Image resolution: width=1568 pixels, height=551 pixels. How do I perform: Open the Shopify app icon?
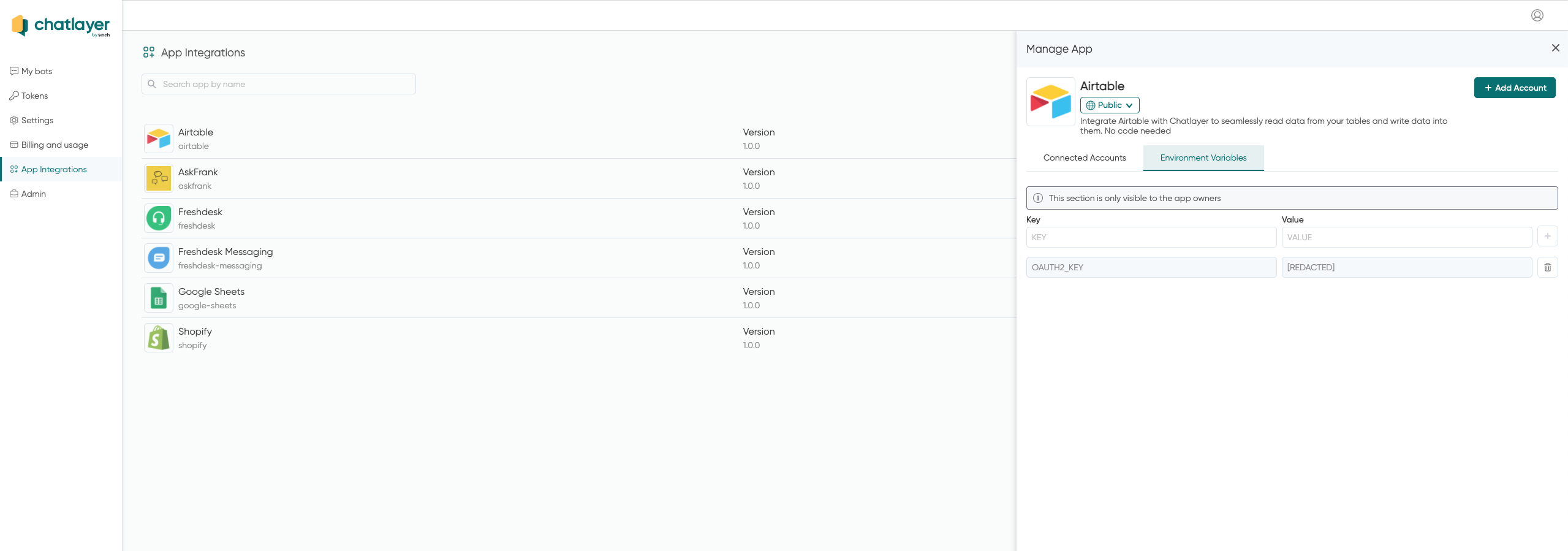[x=159, y=338]
